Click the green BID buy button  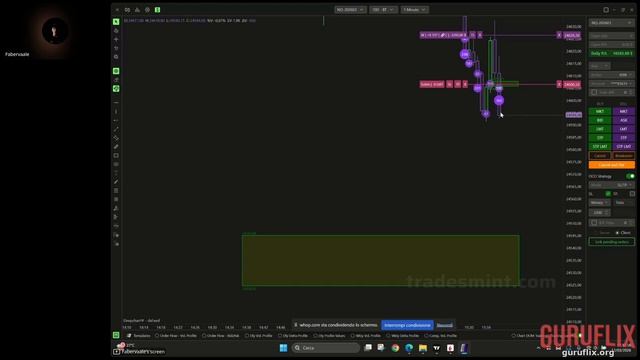click(600, 120)
